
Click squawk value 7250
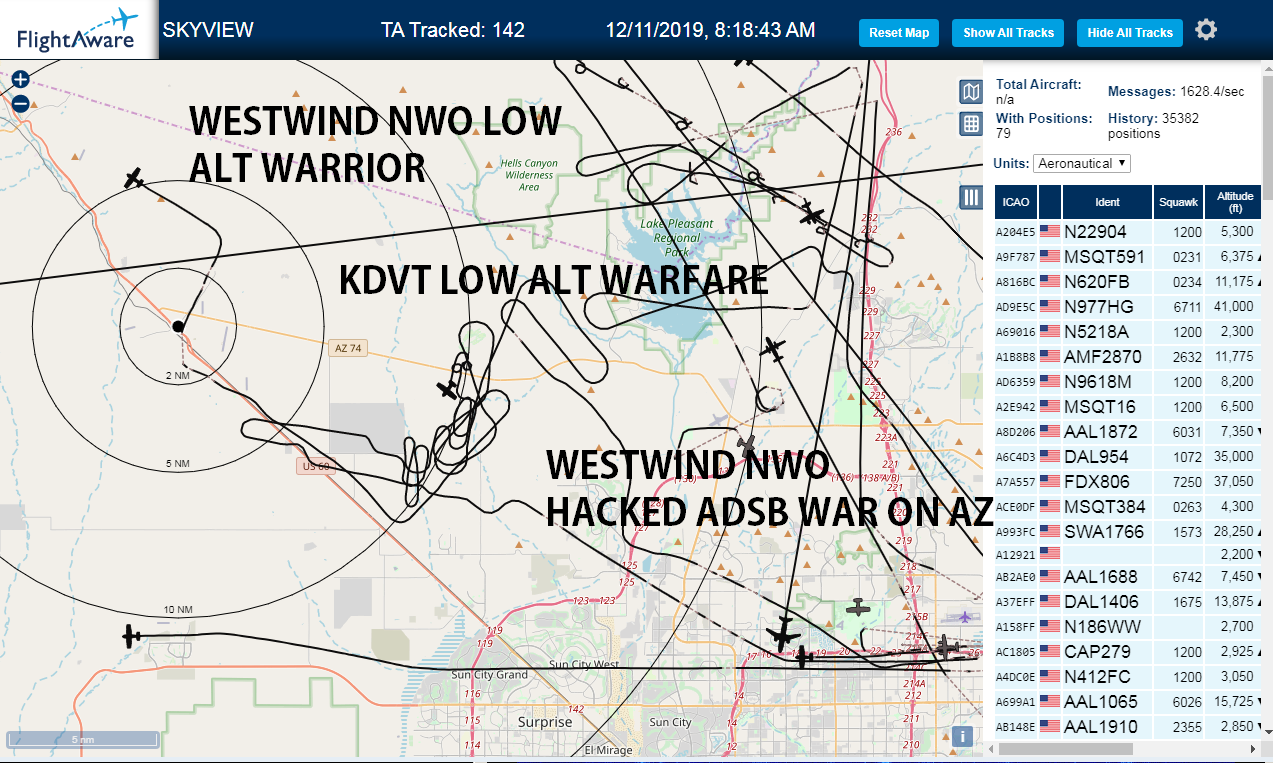pyautogui.click(x=1187, y=482)
